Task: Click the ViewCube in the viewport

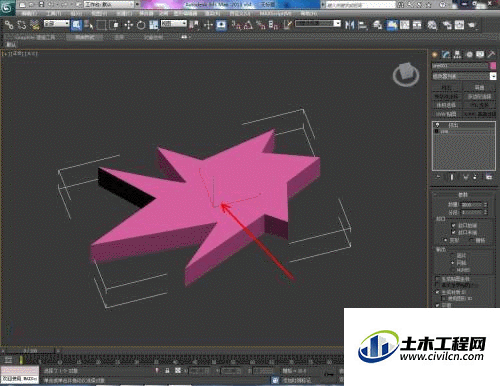Action: click(x=406, y=75)
